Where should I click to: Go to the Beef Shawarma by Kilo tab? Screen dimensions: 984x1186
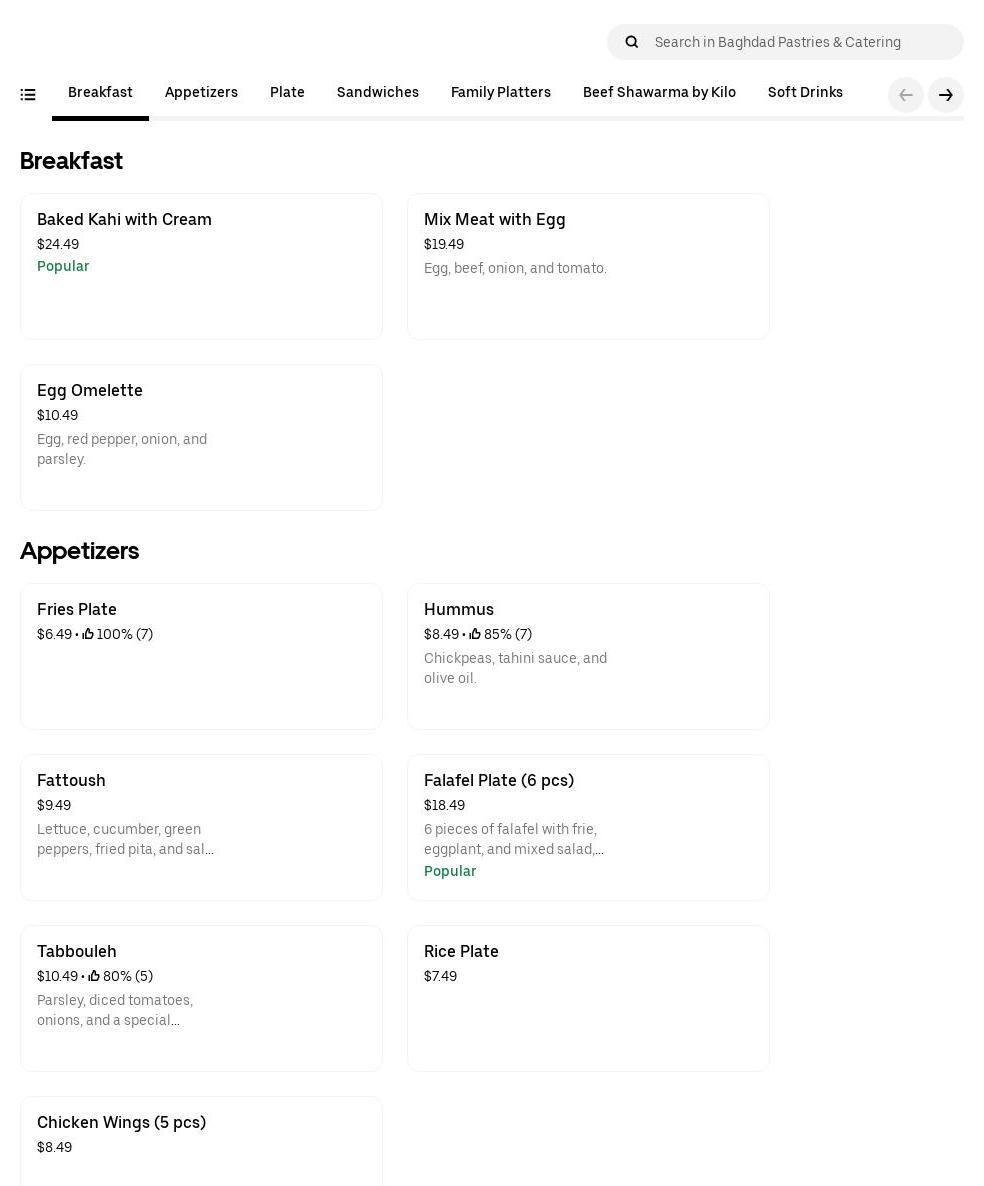(659, 93)
